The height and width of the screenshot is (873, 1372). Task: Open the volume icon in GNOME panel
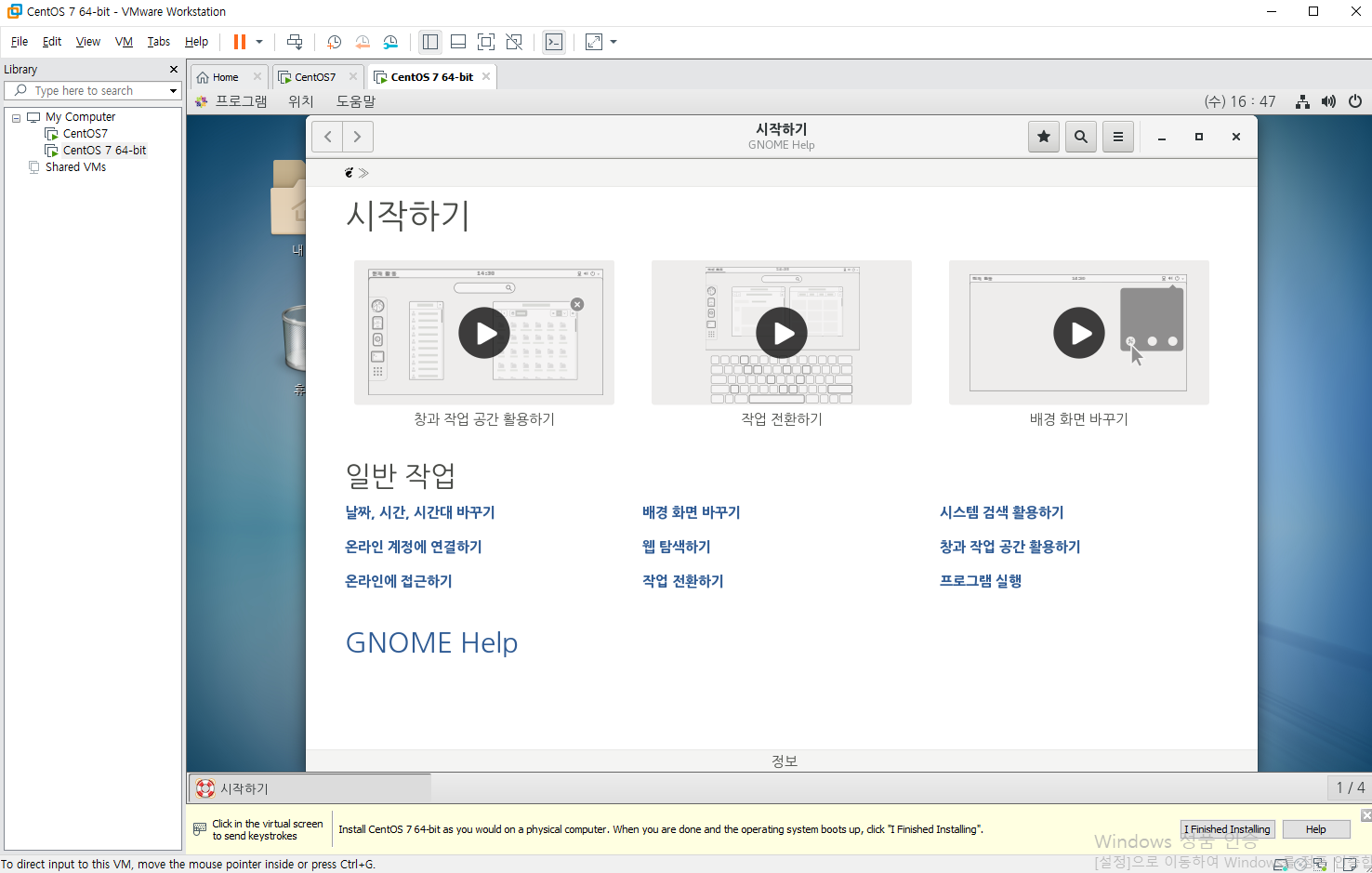click(1329, 101)
